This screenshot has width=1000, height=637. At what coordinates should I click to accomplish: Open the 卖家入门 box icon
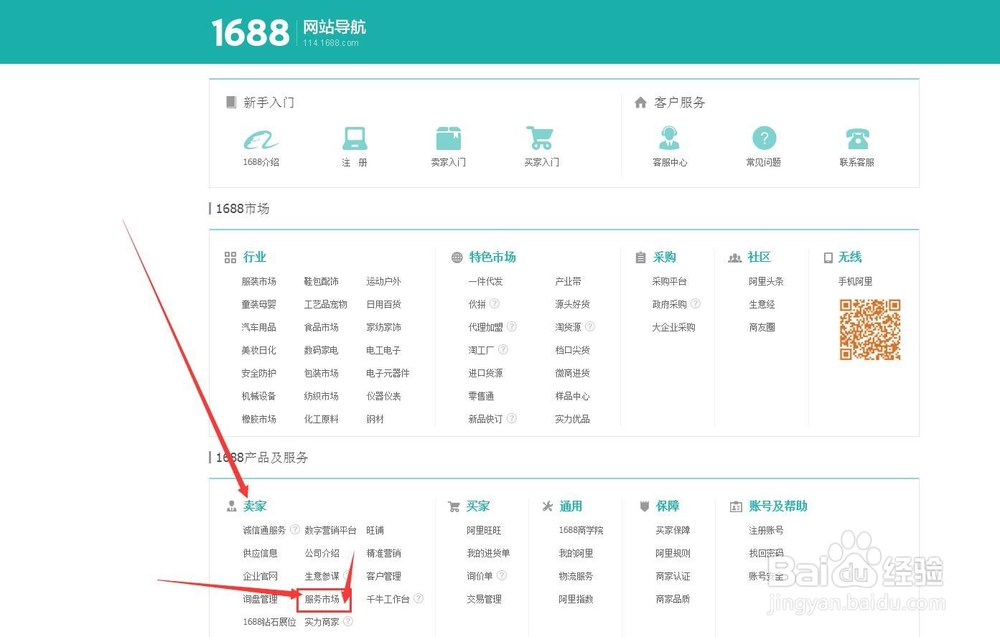(448, 138)
